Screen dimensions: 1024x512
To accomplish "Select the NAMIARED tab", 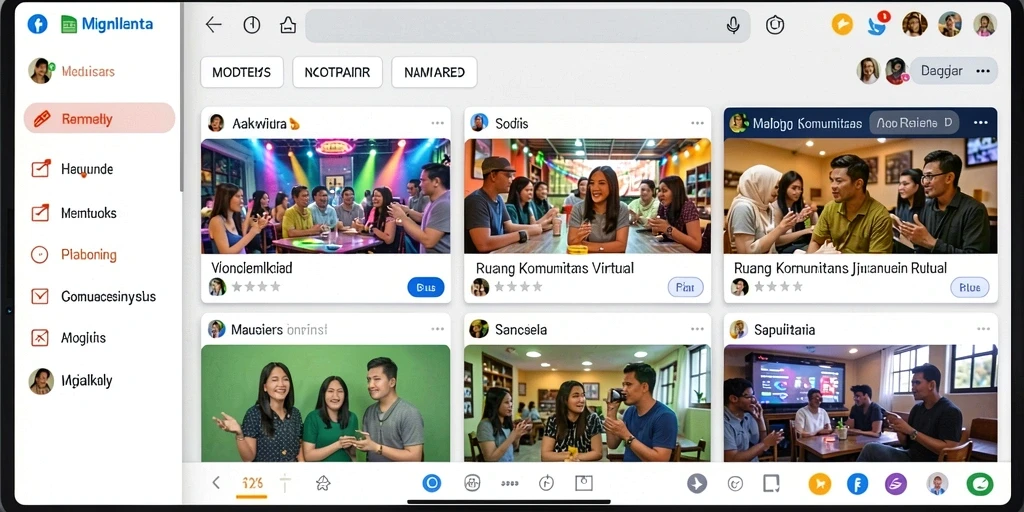I will (x=434, y=72).
